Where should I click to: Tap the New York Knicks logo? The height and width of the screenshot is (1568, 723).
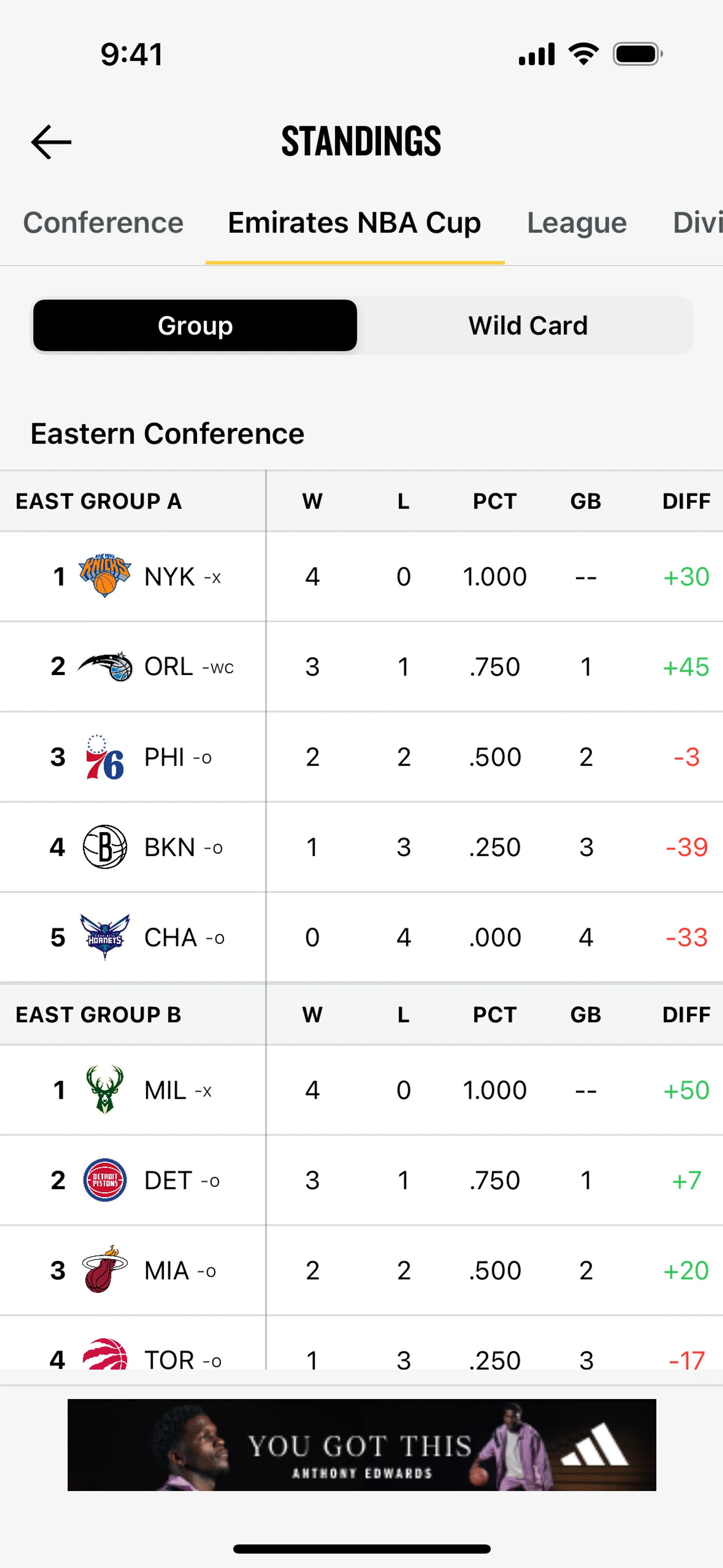[105, 576]
